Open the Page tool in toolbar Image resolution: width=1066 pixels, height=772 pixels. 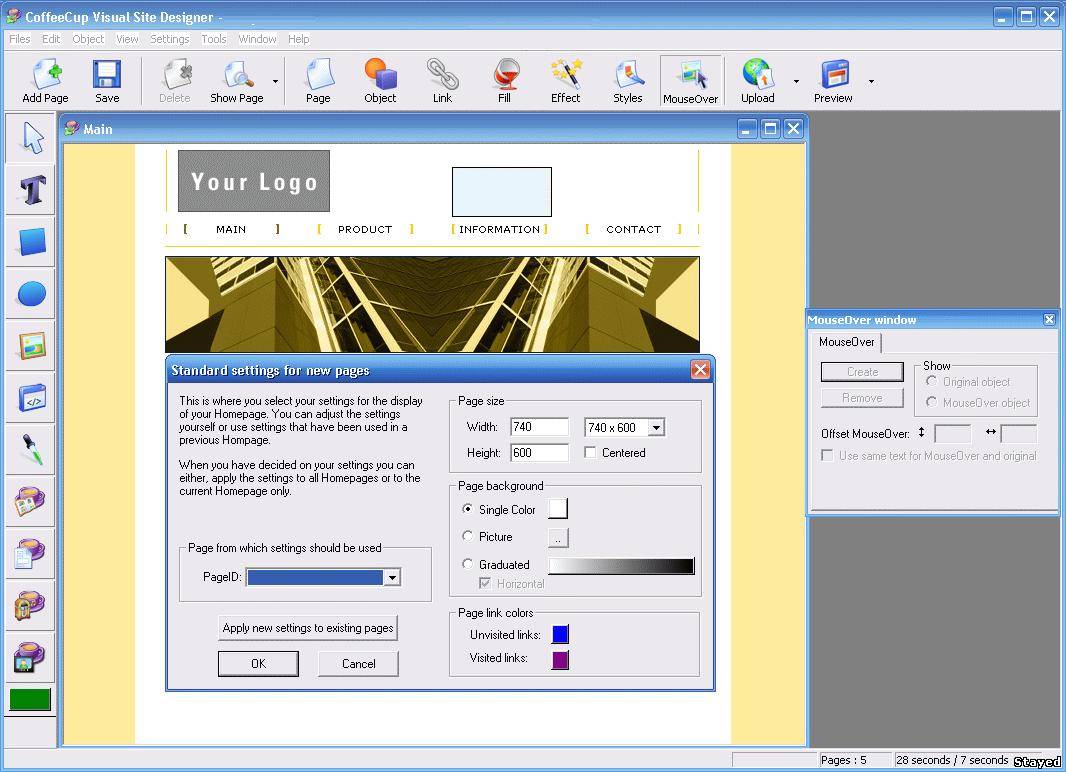pyautogui.click(x=318, y=82)
